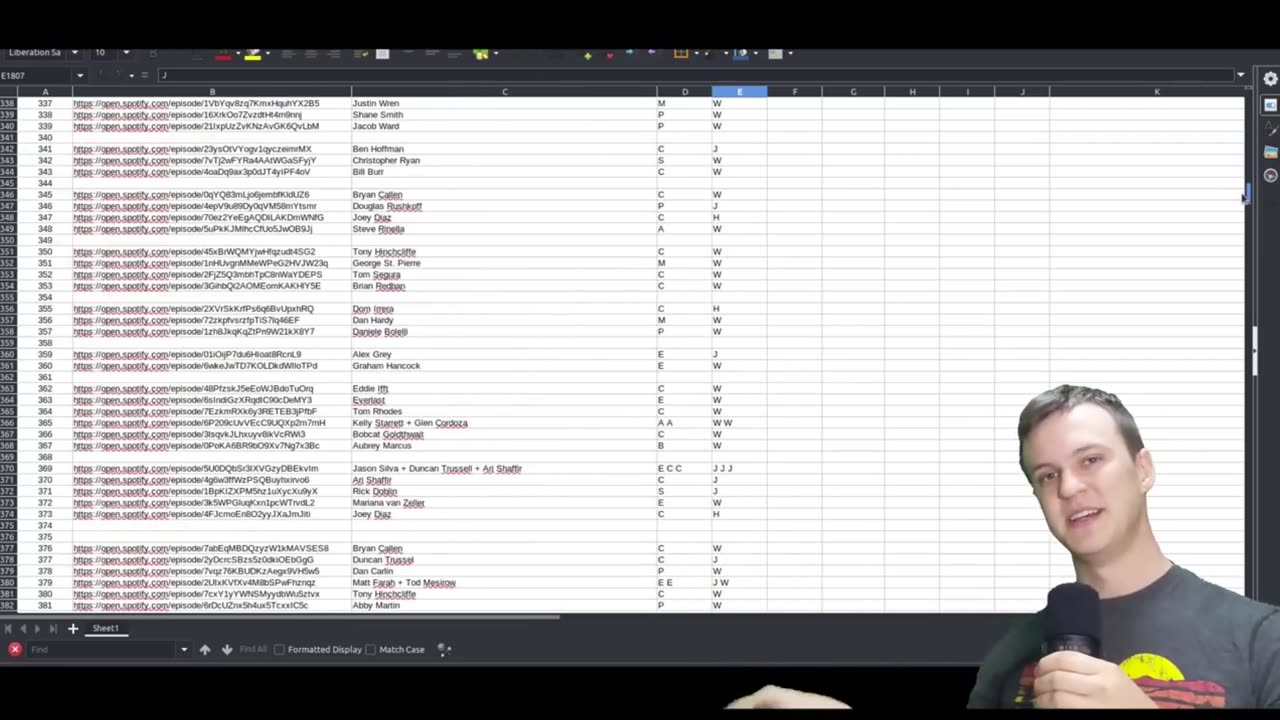Select cell with 'George St. Pierre'
This screenshot has width=1280, height=720.
(386, 263)
